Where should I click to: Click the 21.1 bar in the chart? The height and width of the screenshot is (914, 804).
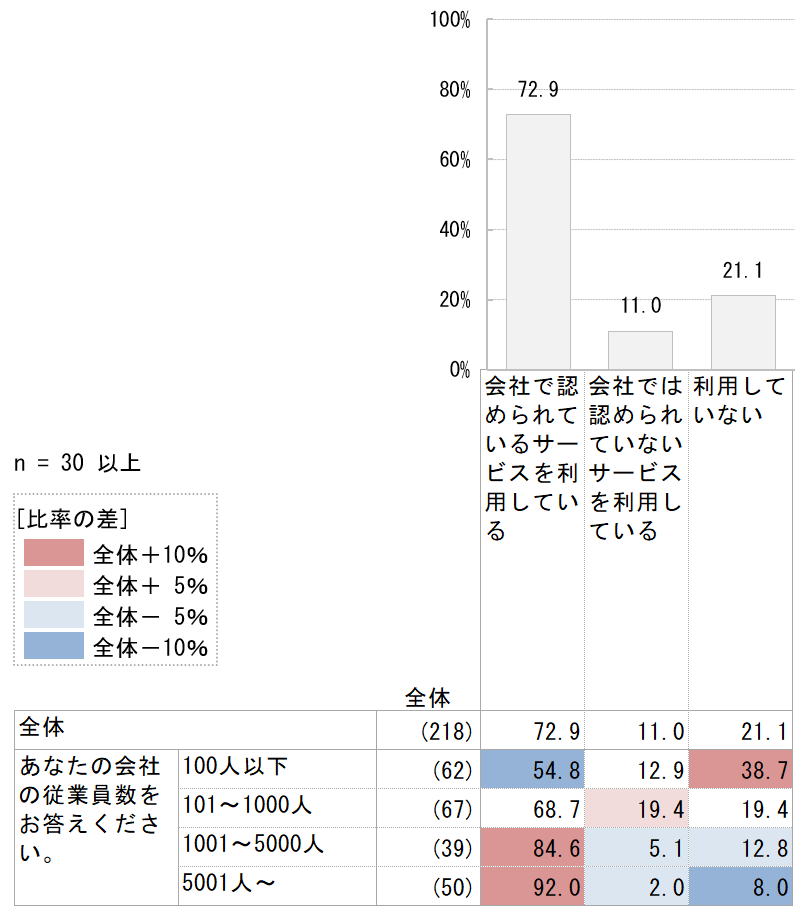click(x=743, y=332)
